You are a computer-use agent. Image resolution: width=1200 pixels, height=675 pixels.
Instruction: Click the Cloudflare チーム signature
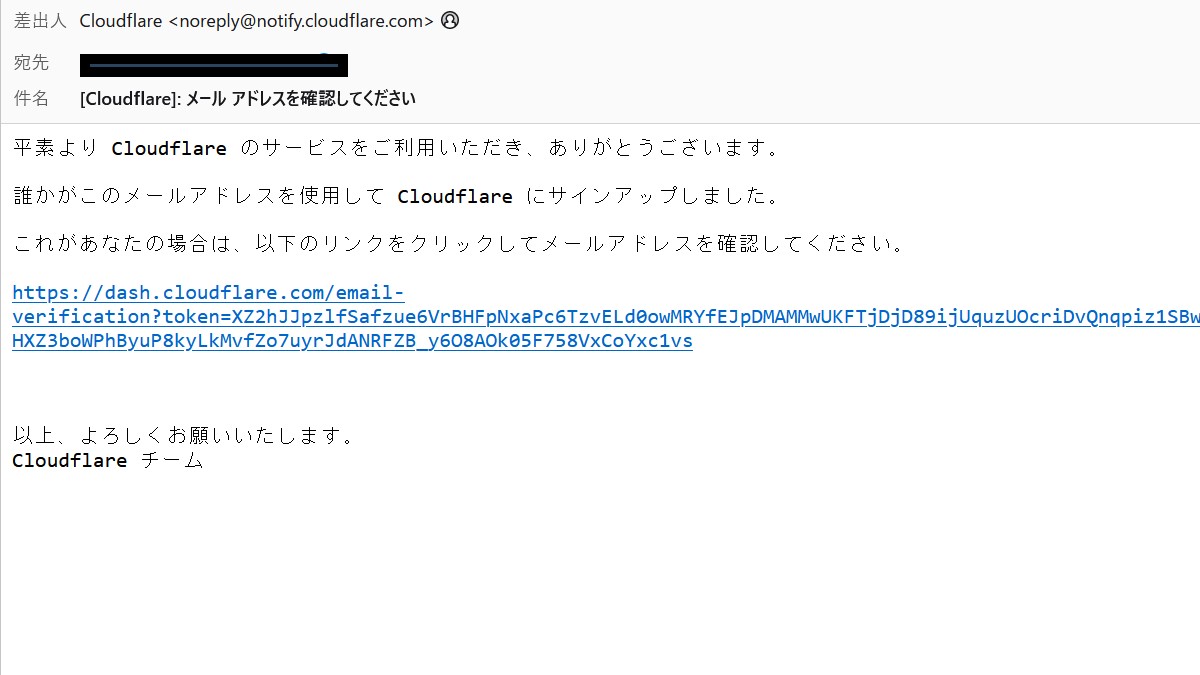(108, 461)
